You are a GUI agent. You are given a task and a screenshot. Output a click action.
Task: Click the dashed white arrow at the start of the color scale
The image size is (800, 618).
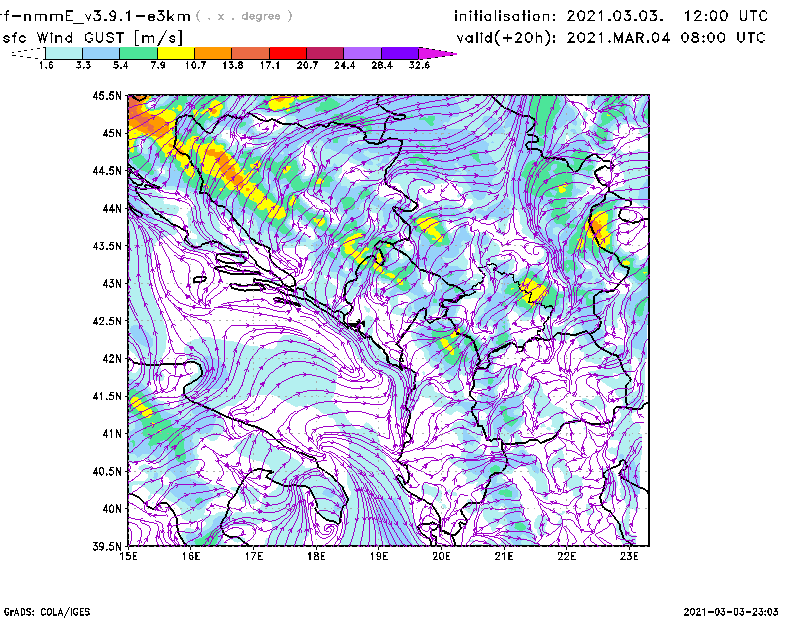(28, 53)
